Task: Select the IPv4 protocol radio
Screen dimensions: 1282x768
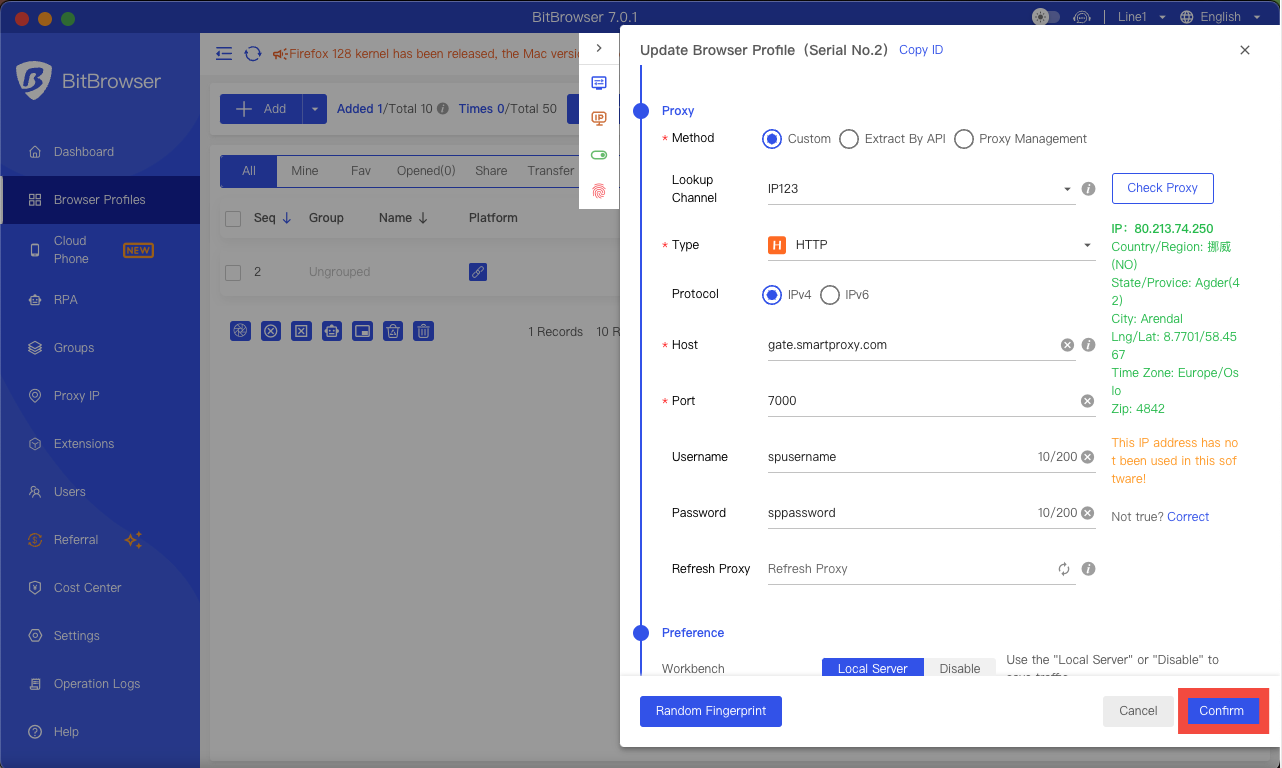Action: click(771, 295)
